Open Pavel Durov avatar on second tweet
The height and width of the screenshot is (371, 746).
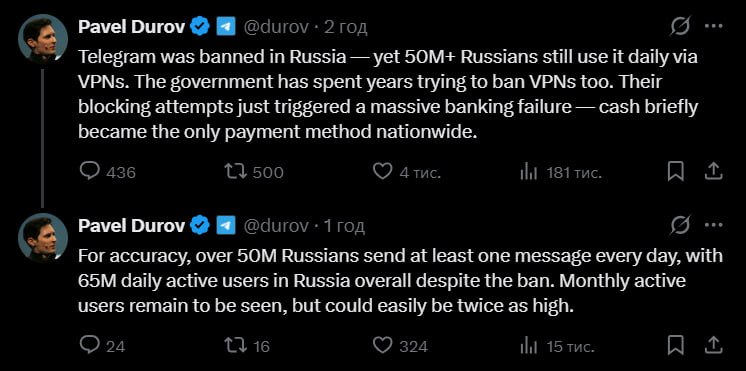43,237
